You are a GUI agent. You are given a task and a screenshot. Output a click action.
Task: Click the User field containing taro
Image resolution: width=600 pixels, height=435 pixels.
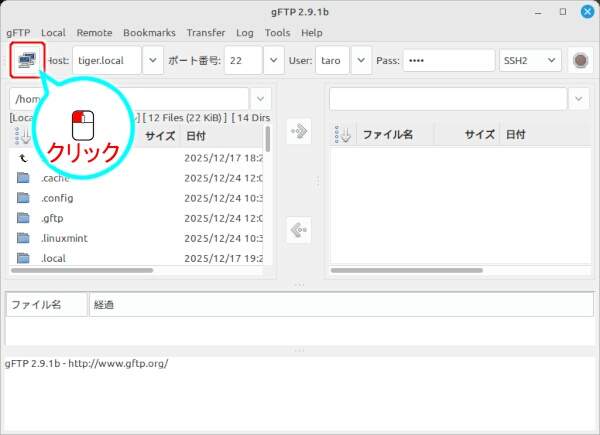tap(333, 60)
